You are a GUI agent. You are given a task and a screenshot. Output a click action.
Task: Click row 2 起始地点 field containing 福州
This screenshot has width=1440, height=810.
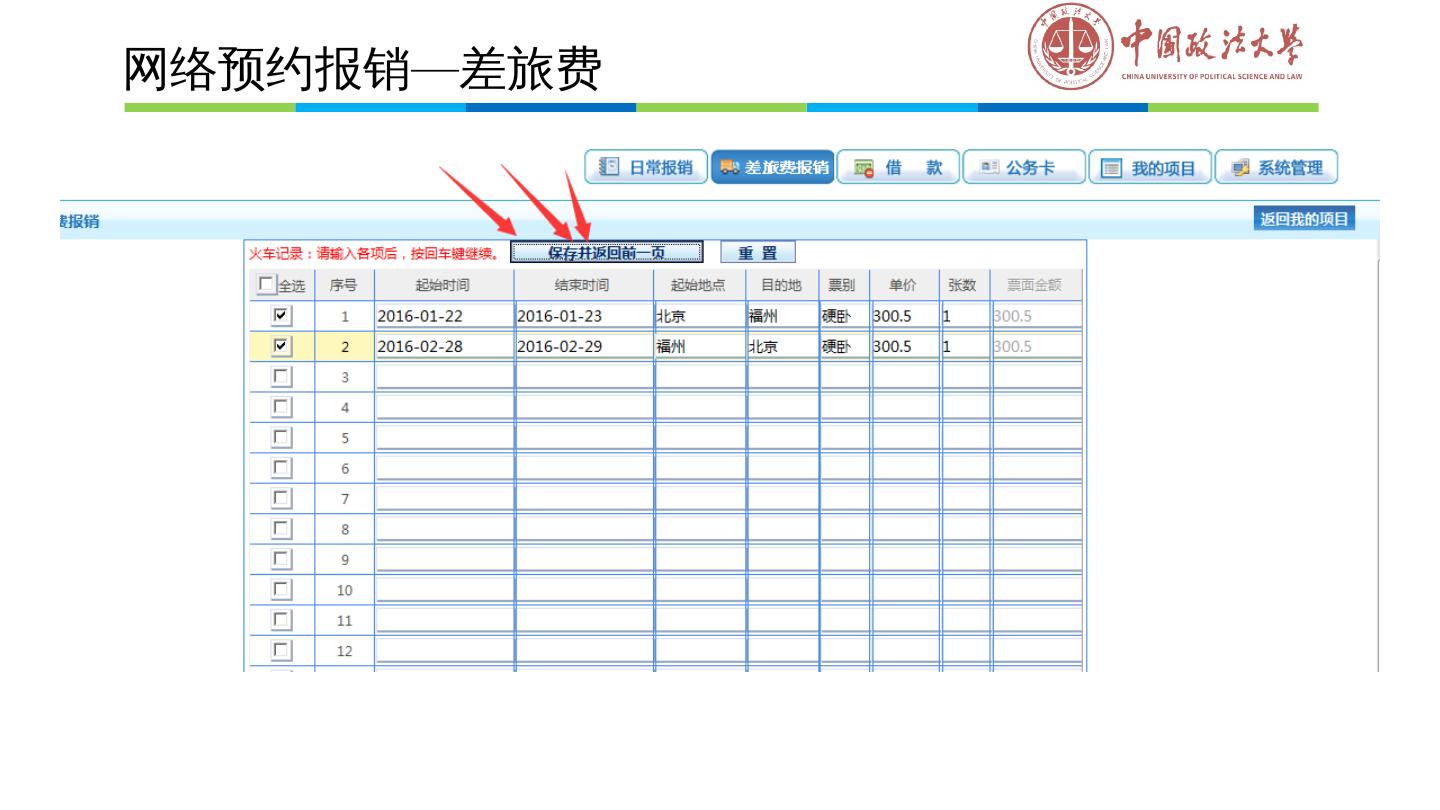click(x=701, y=346)
